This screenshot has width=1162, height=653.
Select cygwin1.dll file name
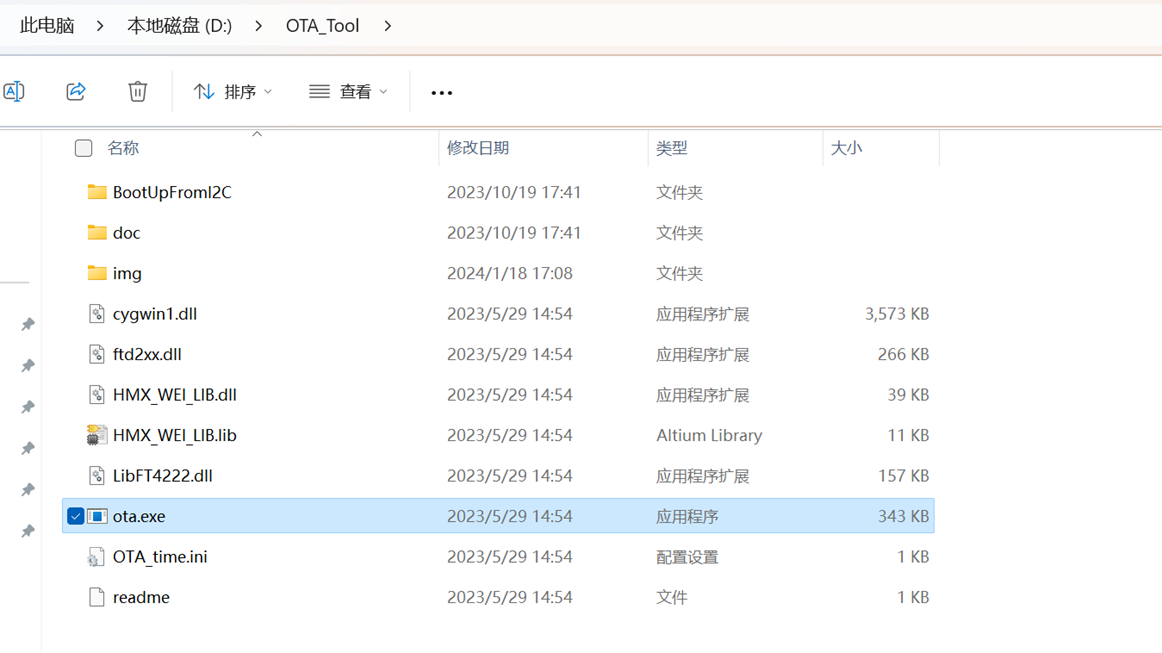pyautogui.click(x=155, y=314)
